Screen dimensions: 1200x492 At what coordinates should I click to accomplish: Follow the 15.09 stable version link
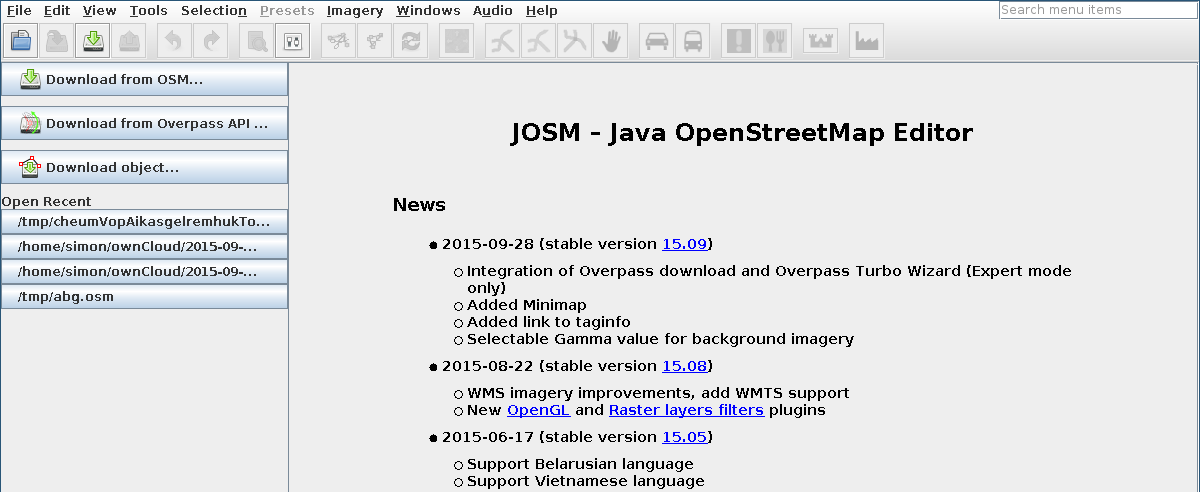pyautogui.click(x=685, y=244)
